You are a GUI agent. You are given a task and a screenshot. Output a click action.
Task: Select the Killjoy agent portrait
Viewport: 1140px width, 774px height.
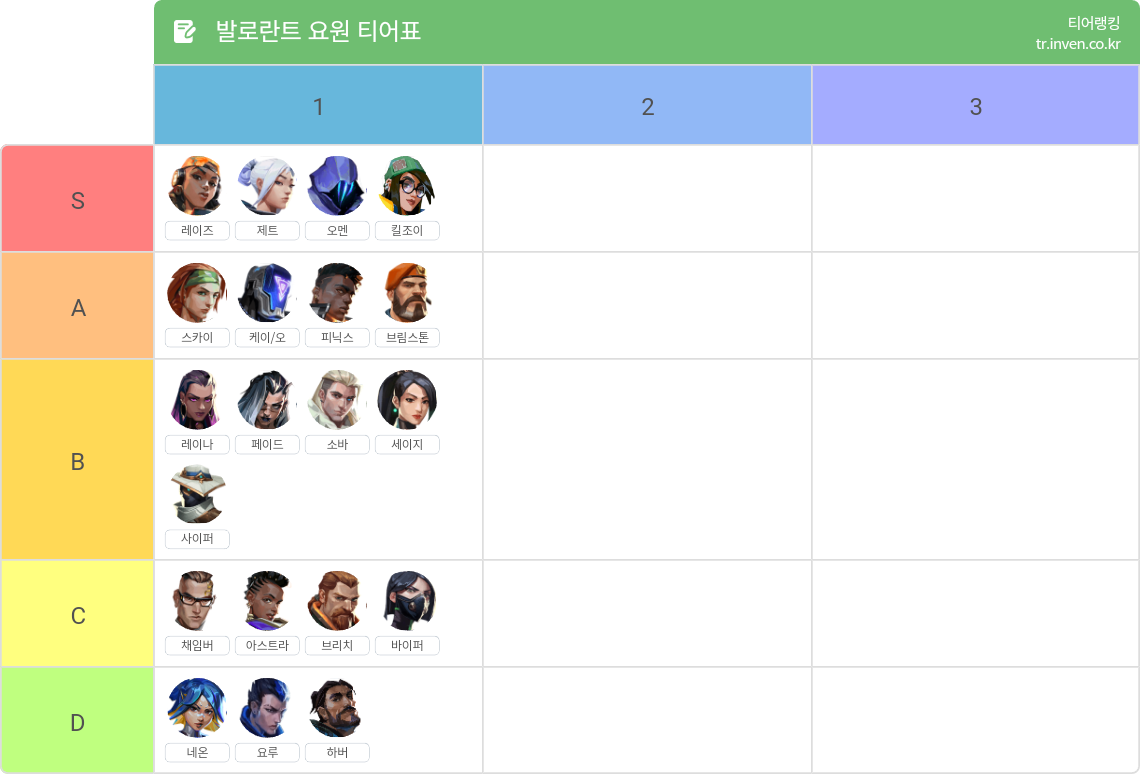click(x=407, y=185)
